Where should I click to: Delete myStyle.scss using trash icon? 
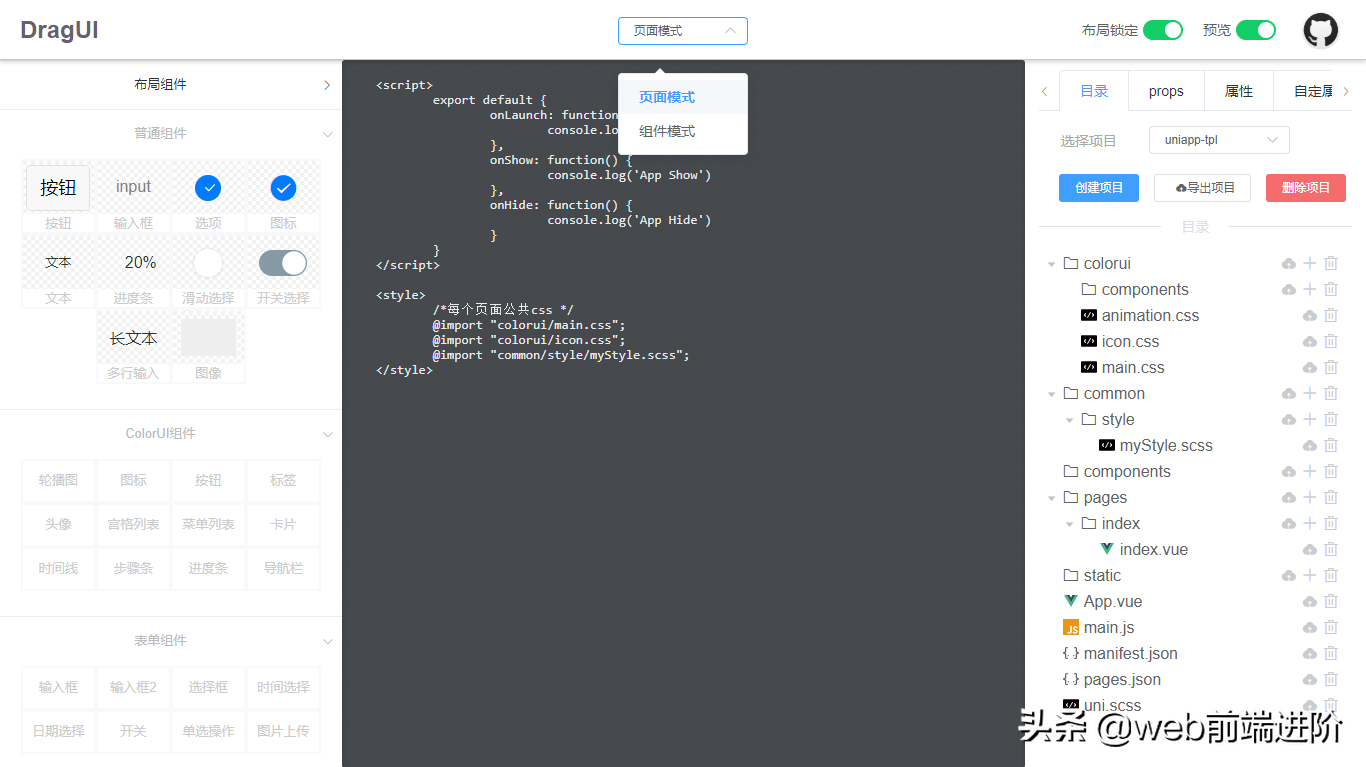point(1331,445)
